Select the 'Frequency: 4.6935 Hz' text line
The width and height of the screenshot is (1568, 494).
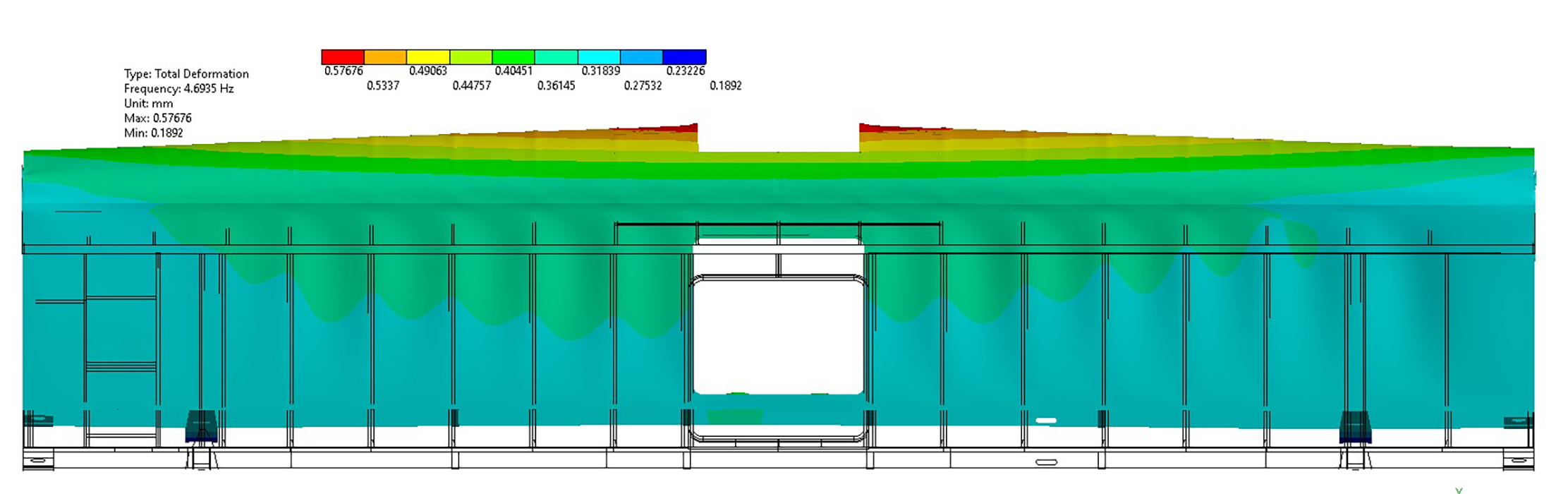tap(178, 89)
